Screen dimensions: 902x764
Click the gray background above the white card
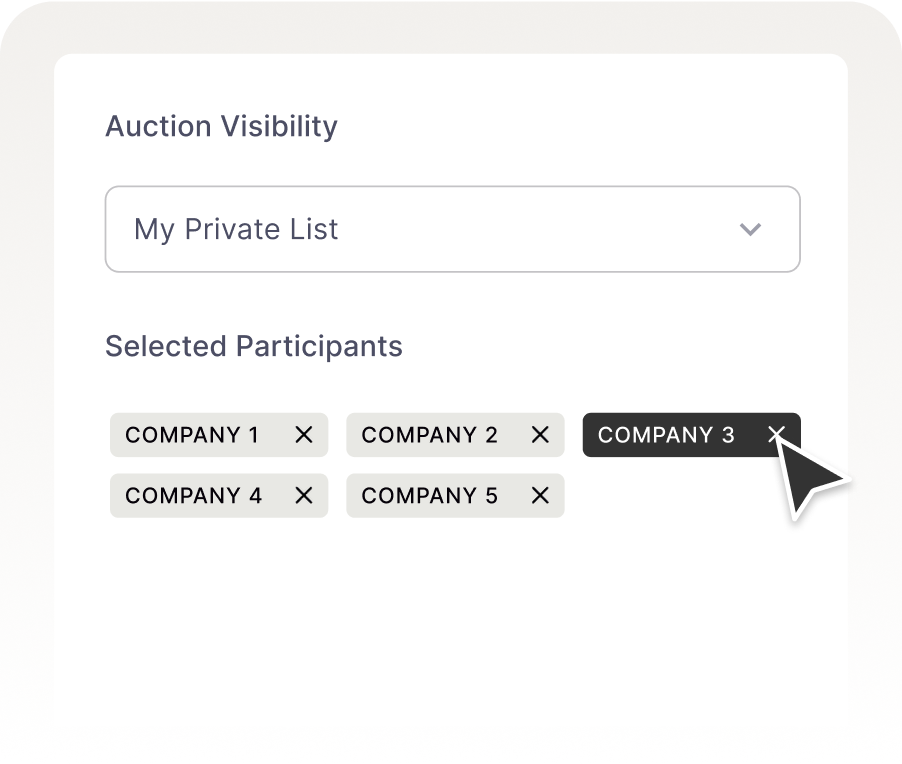click(x=450, y=27)
